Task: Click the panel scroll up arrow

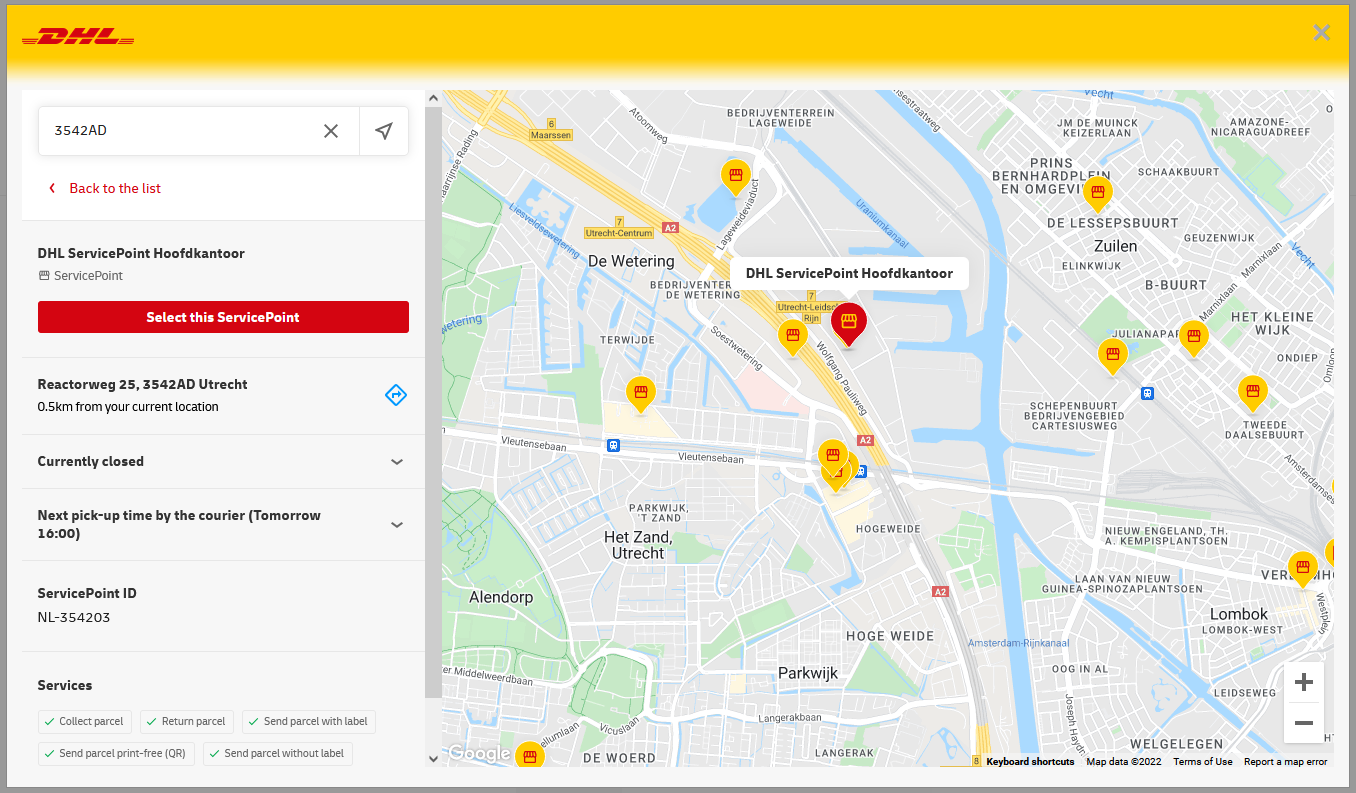Action: point(433,98)
